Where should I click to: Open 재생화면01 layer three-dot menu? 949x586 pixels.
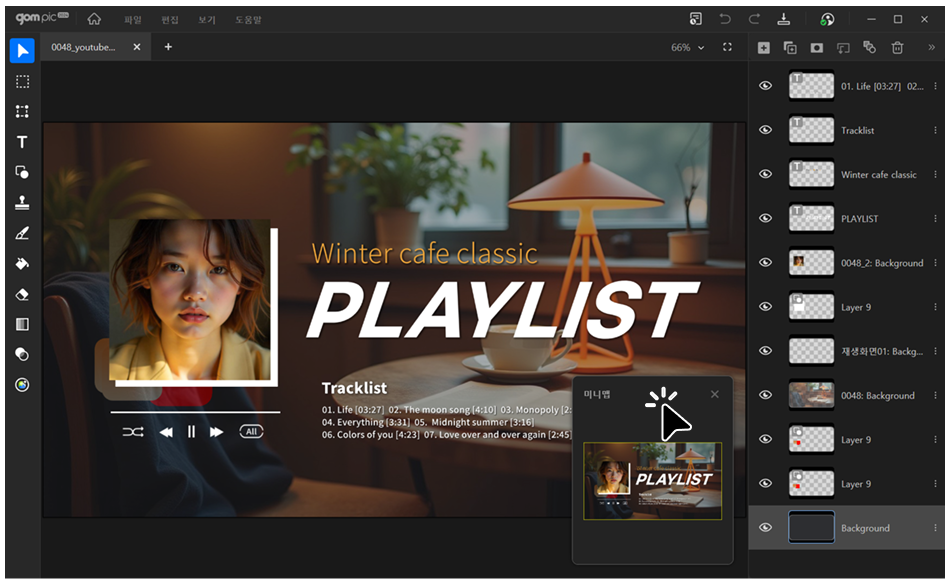(936, 351)
